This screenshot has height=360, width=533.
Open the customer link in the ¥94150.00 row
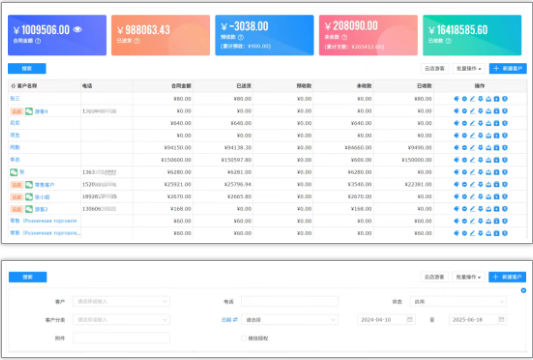click(x=15, y=147)
